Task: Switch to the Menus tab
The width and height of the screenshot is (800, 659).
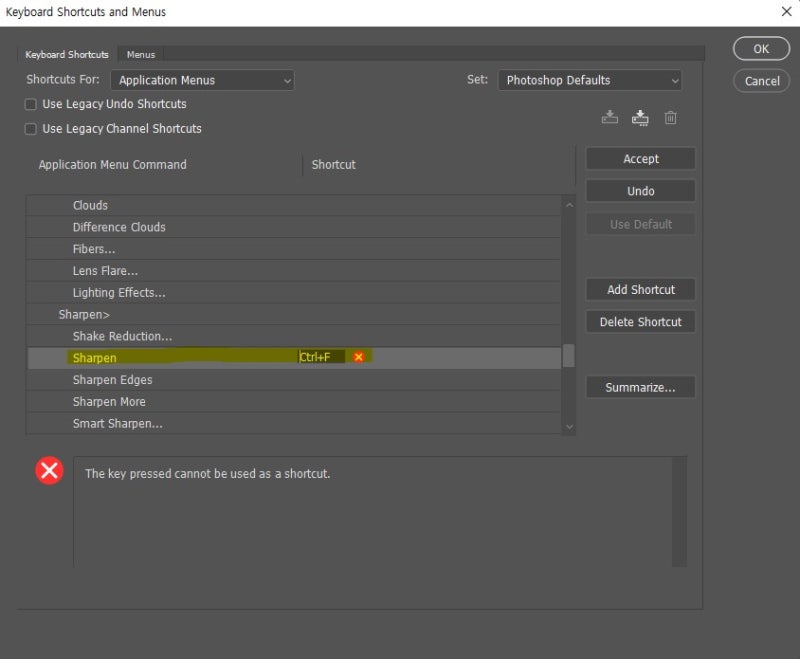Action: pyautogui.click(x=141, y=55)
